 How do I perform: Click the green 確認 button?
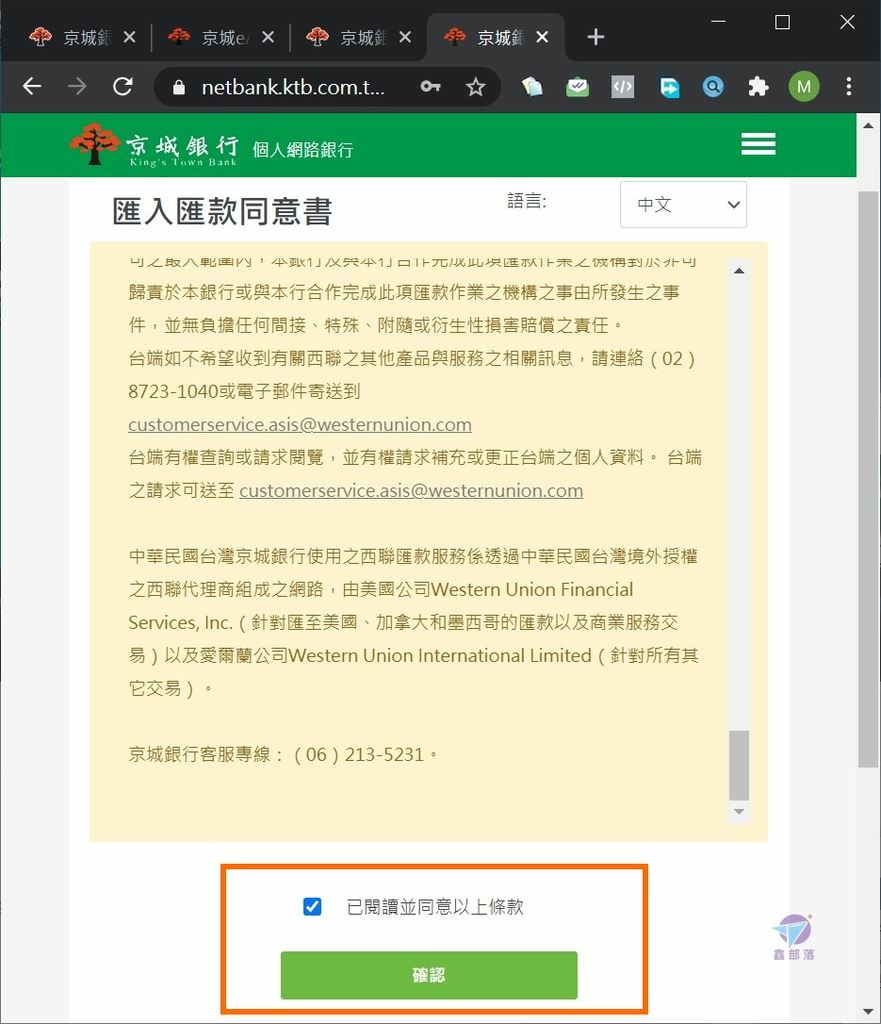click(428, 975)
